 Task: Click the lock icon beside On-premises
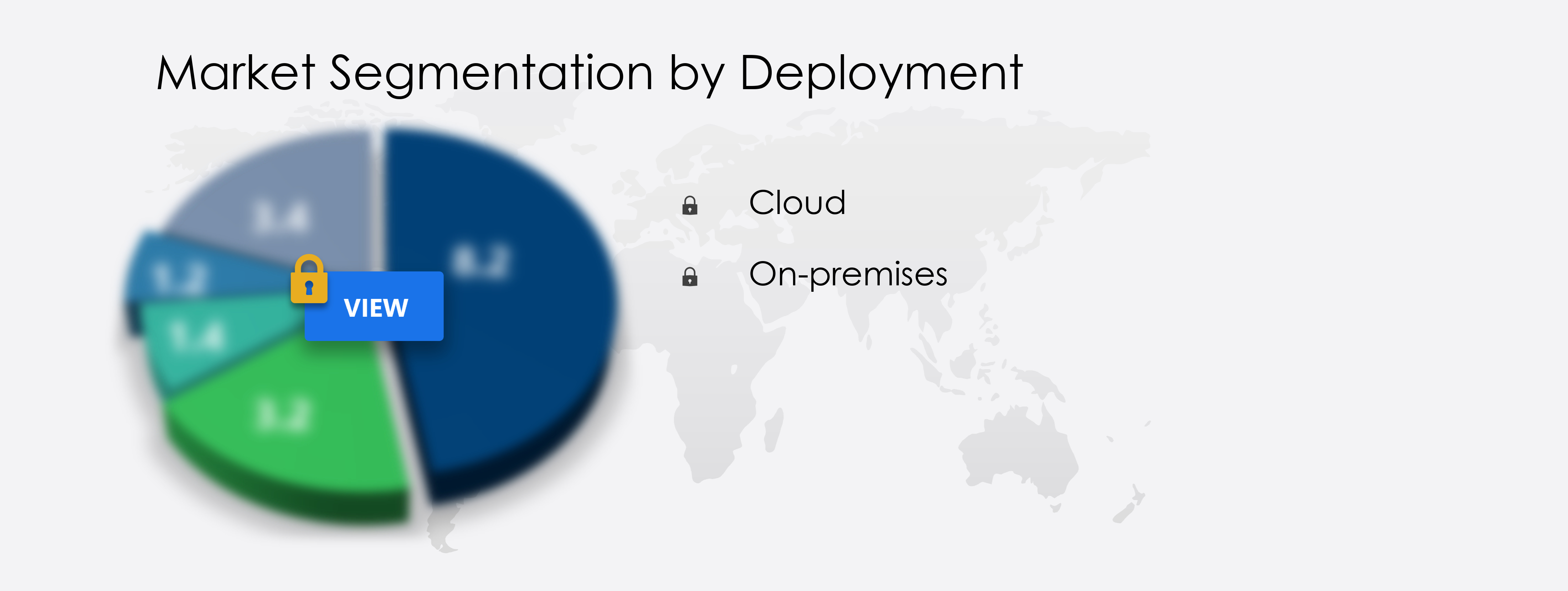(x=690, y=277)
